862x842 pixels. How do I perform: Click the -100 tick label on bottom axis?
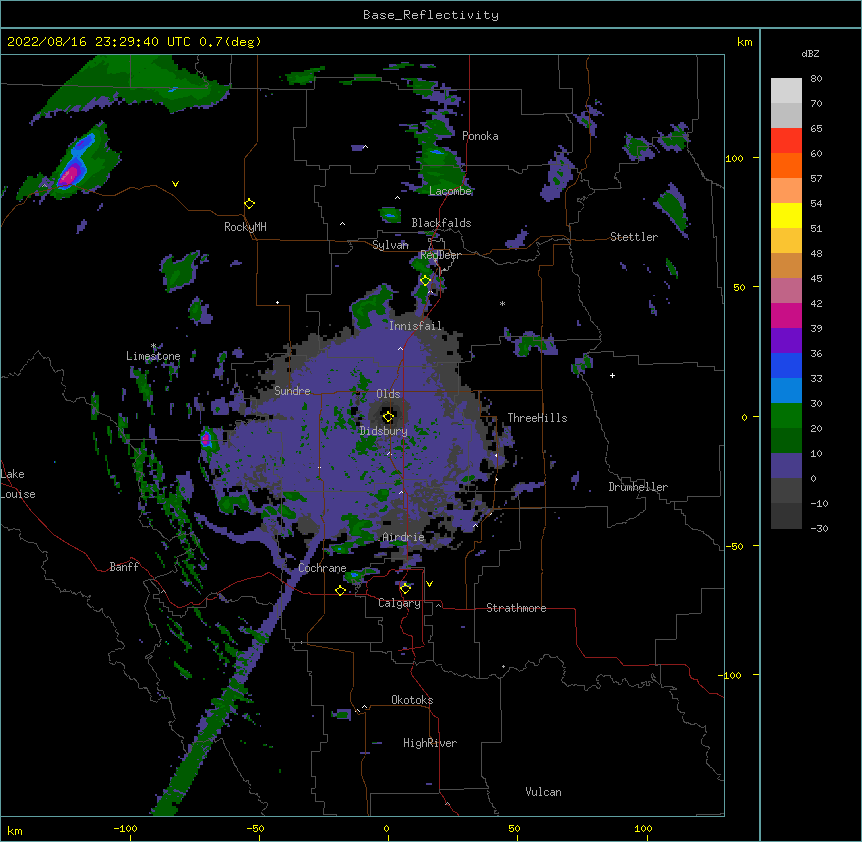(x=125, y=828)
